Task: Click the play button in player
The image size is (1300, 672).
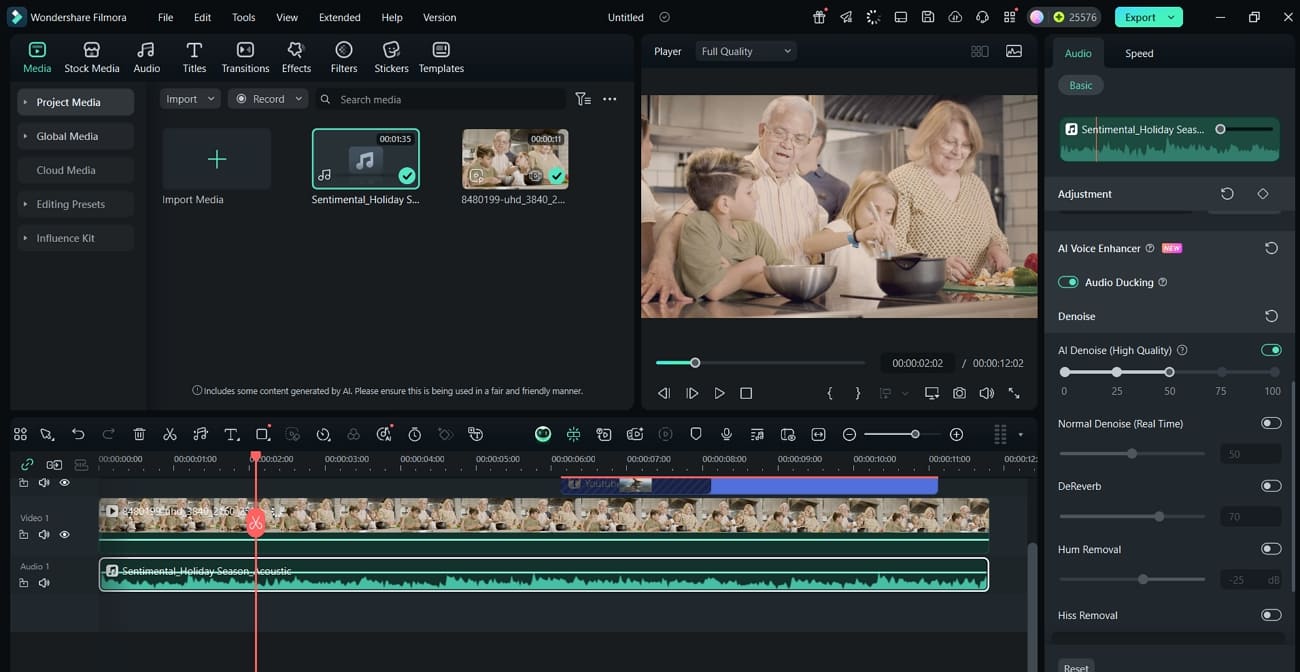Action: (719, 393)
